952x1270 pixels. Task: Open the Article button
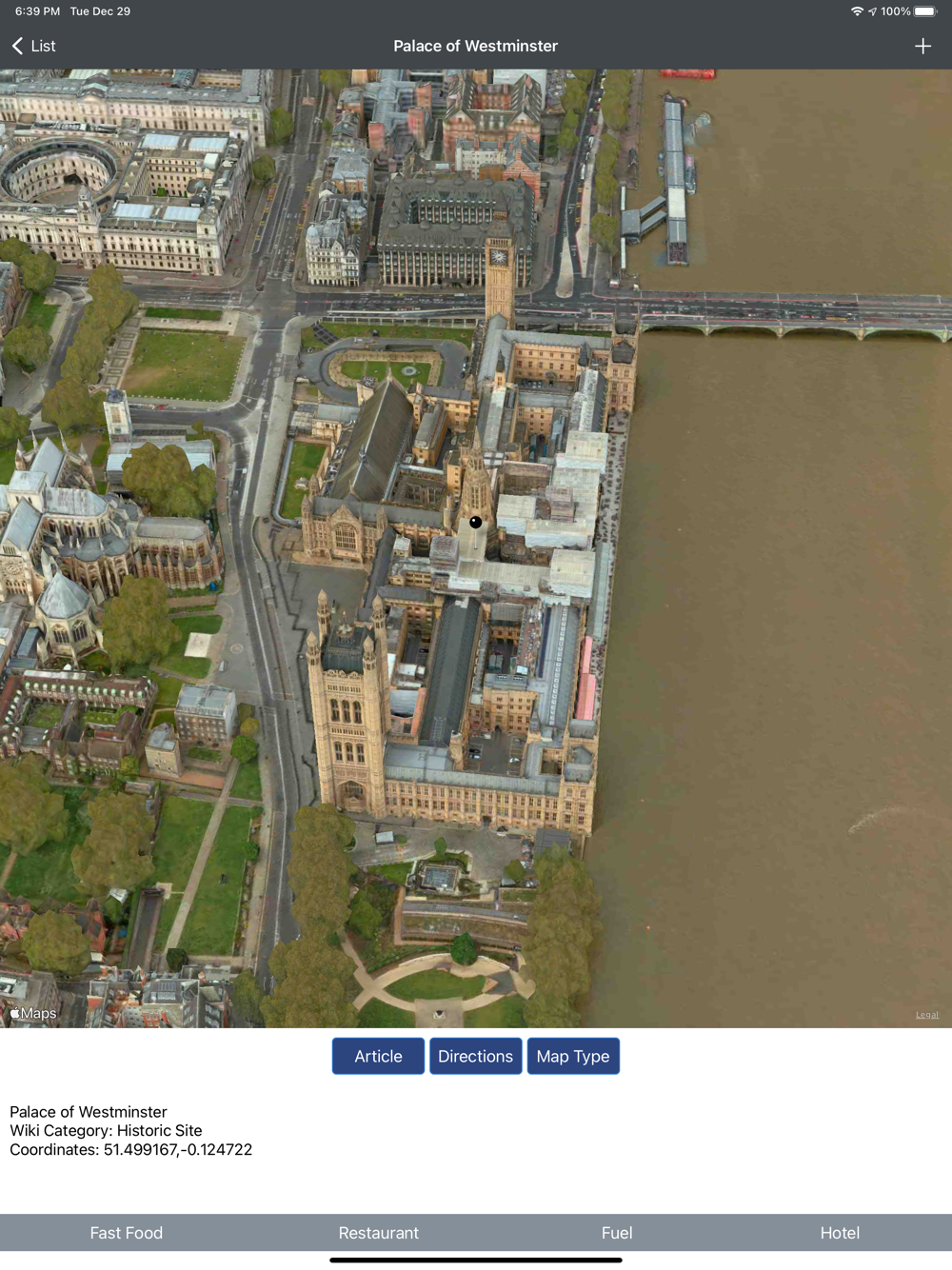pyautogui.click(x=378, y=1056)
